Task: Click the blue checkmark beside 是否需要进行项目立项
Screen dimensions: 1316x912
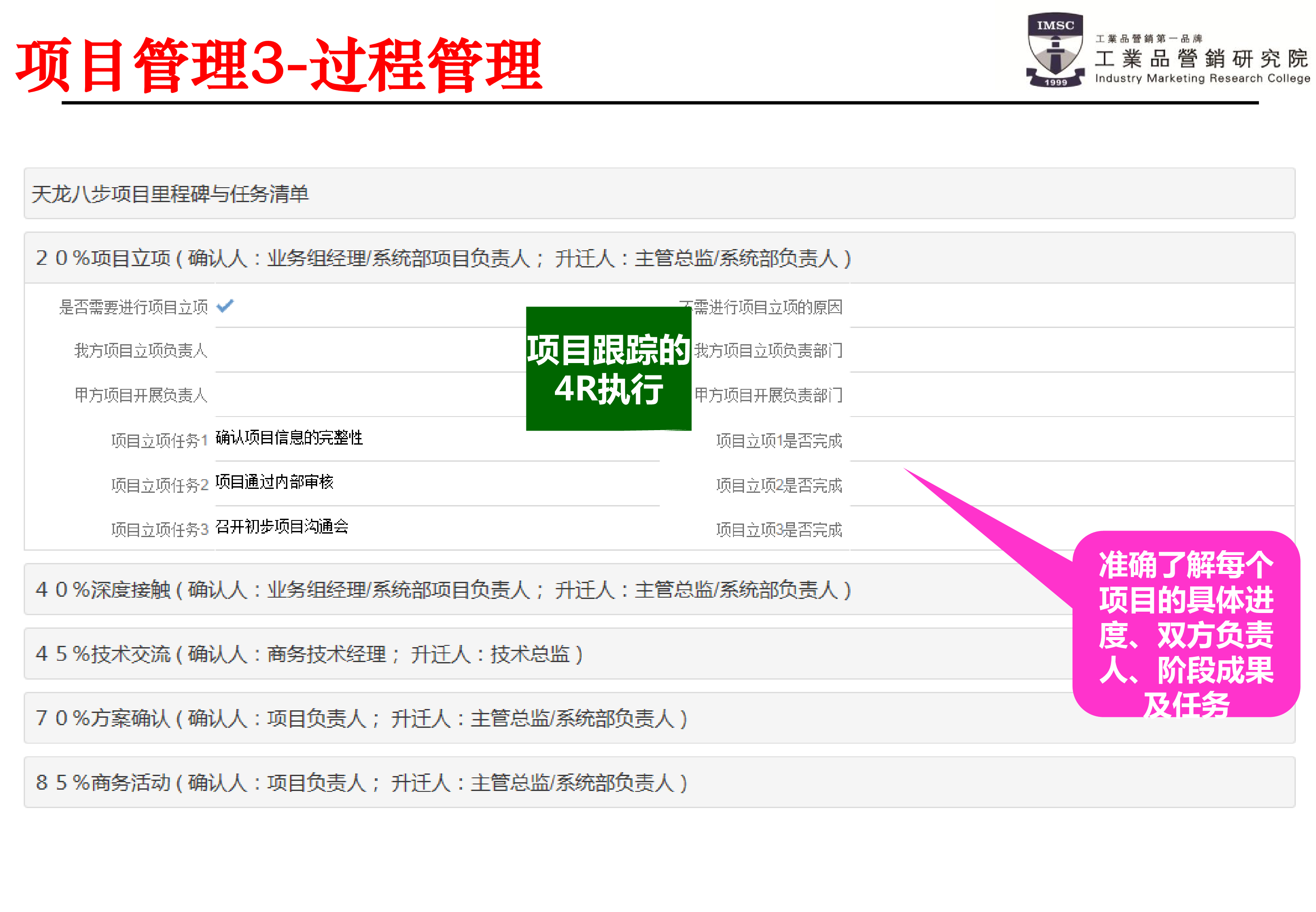Action: pyautogui.click(x=225, y=306)
